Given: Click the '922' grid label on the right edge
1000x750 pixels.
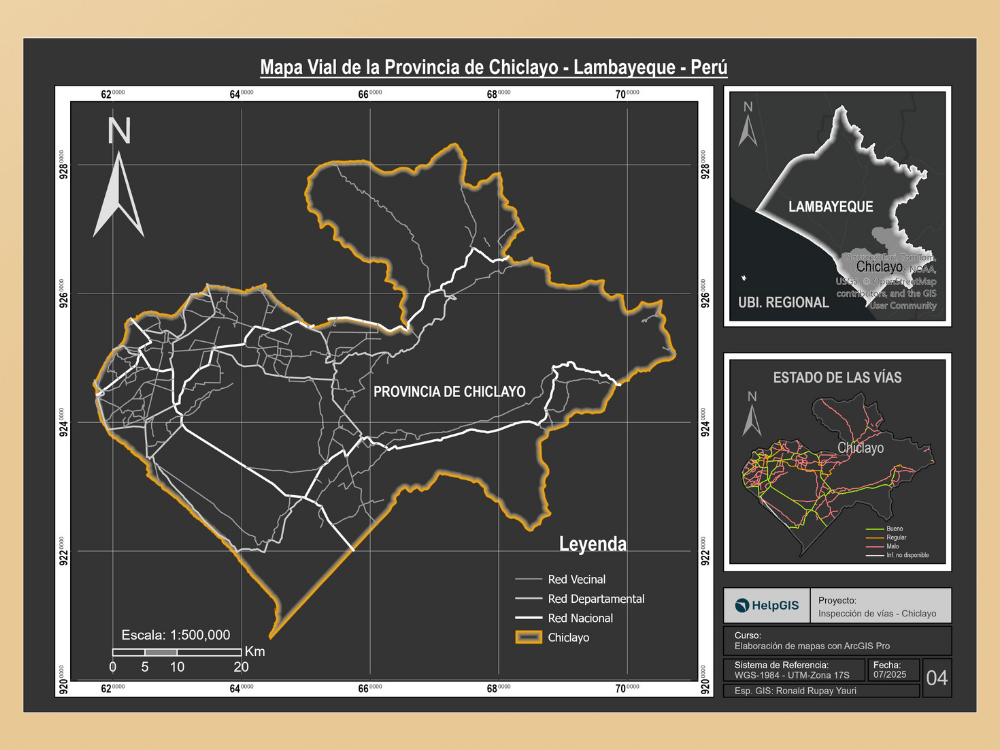Looking at the screenshot, I should [x=705, y=551].
